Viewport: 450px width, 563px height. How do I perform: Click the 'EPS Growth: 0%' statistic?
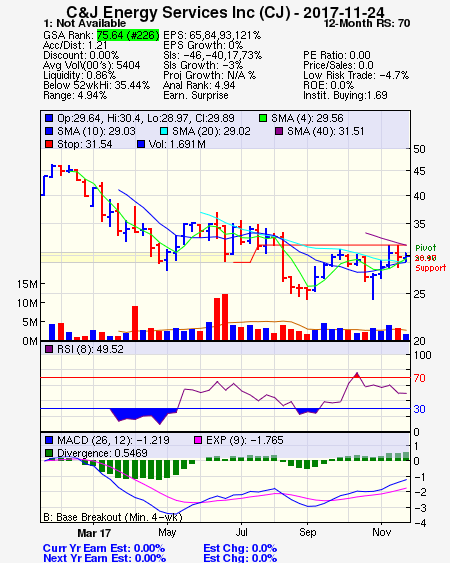(x=203, y=45)
